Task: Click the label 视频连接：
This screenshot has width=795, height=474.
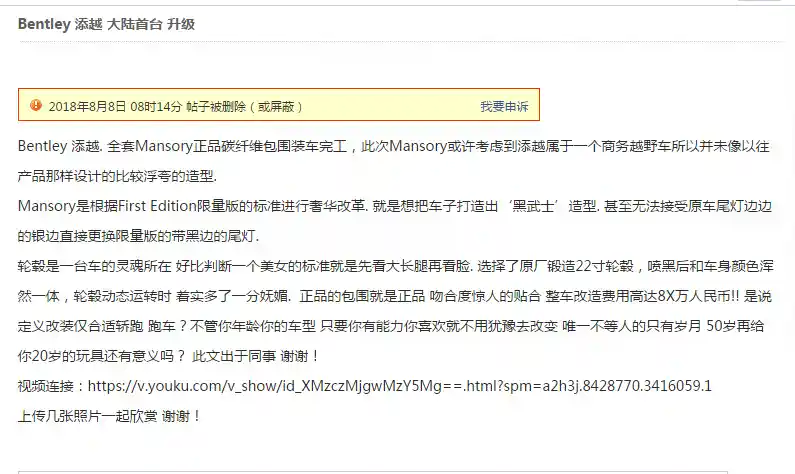Action: point(53,386)
